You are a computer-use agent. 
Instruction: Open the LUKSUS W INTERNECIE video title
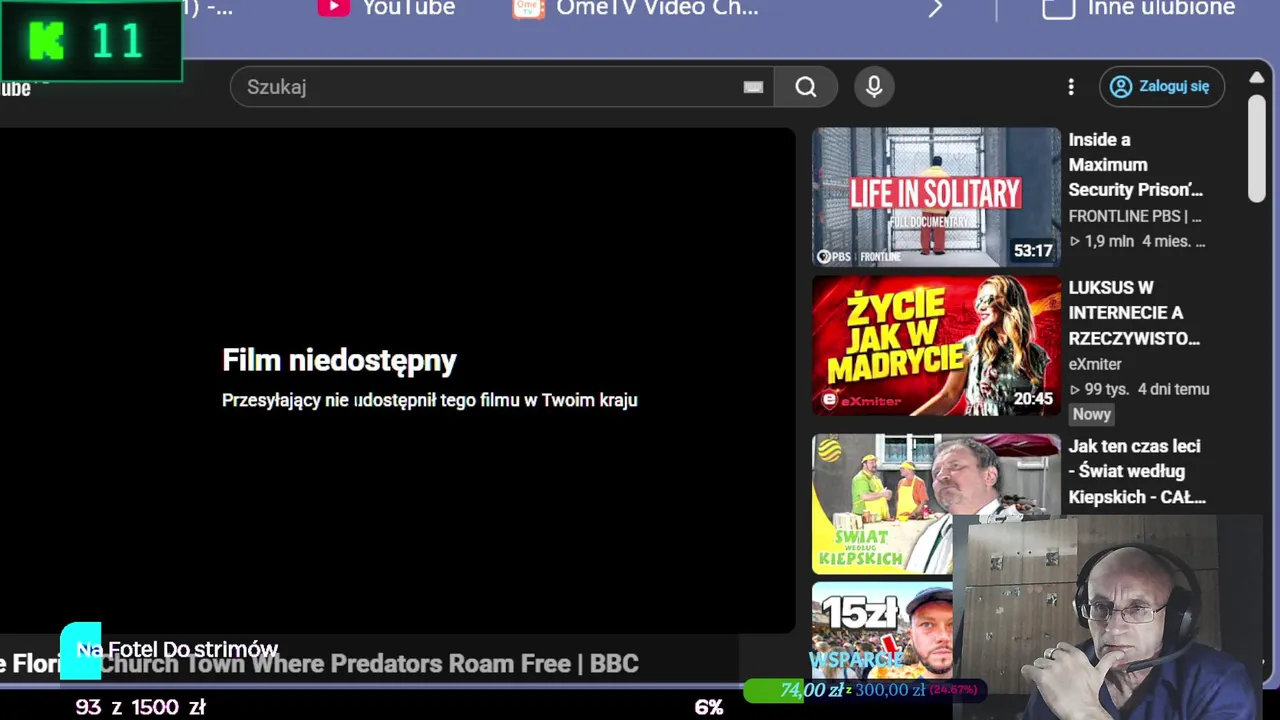coord(1134,313)
